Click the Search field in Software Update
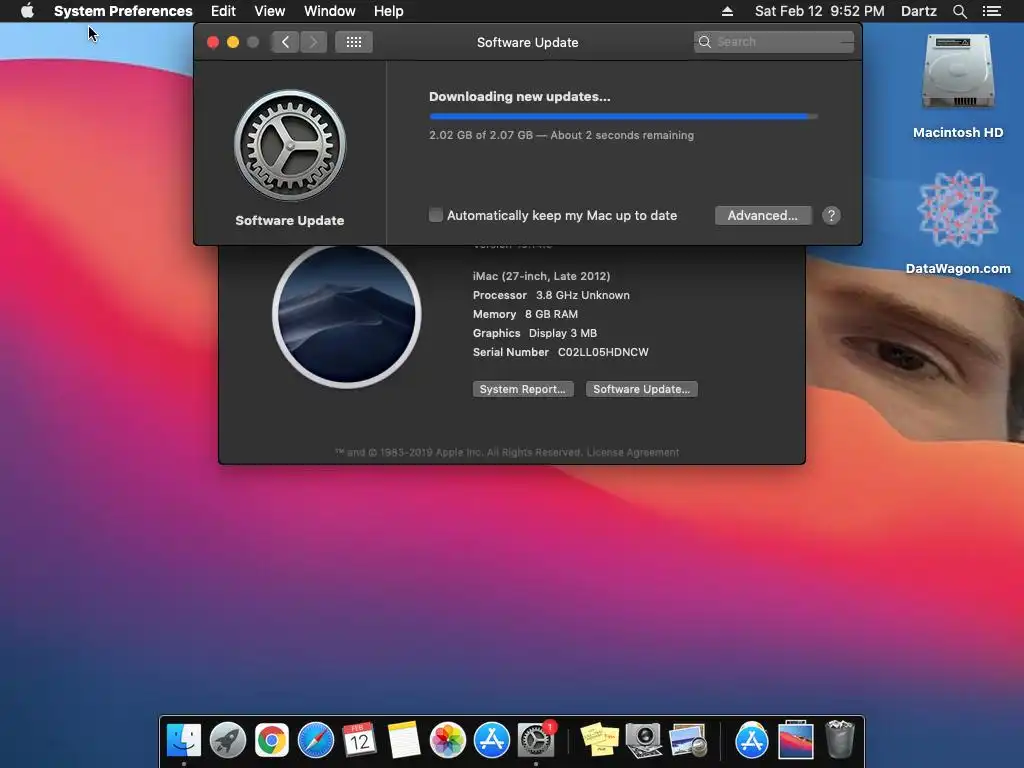This screenshot has width=1024, height=768. click(x=774, y=42)
